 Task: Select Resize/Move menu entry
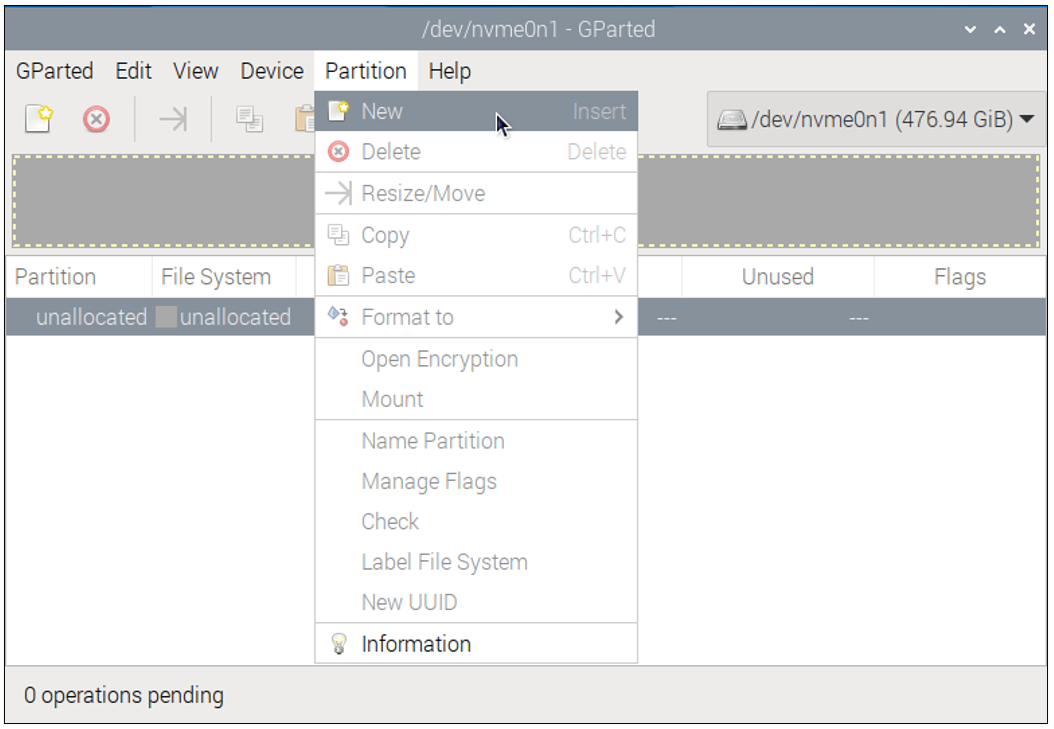click(476, 194)
